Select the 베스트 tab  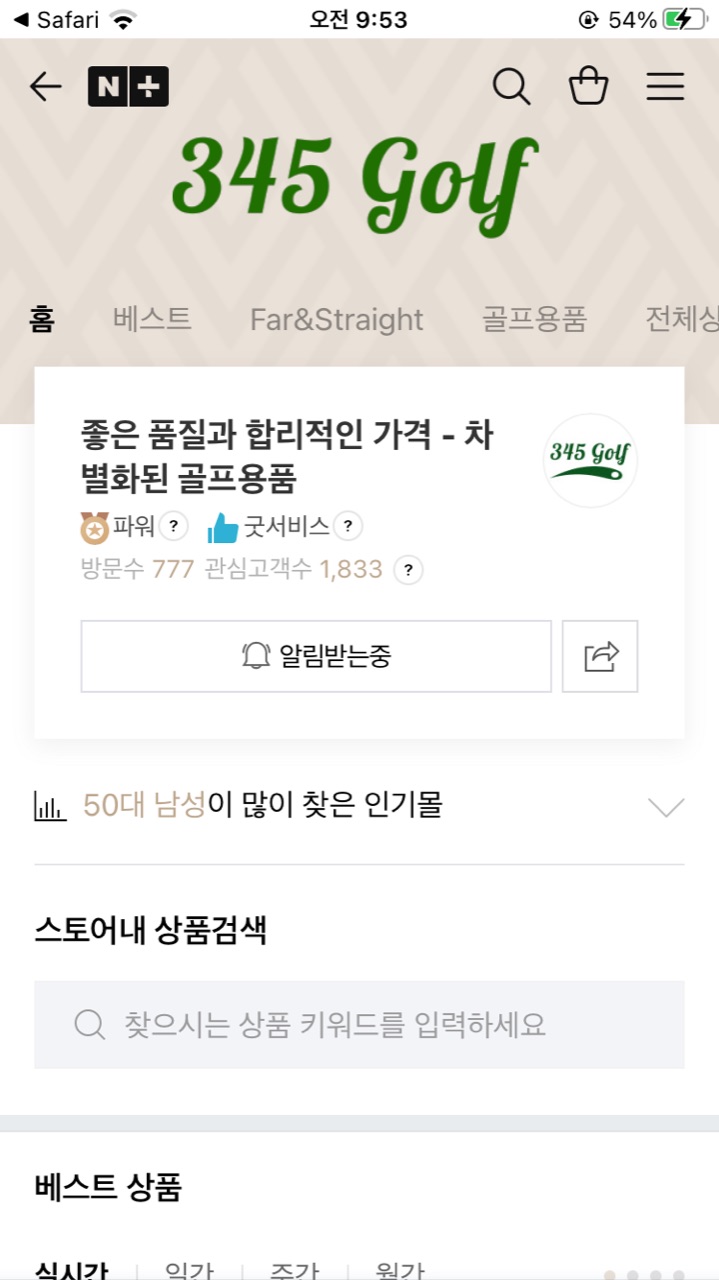pos(152,319)
